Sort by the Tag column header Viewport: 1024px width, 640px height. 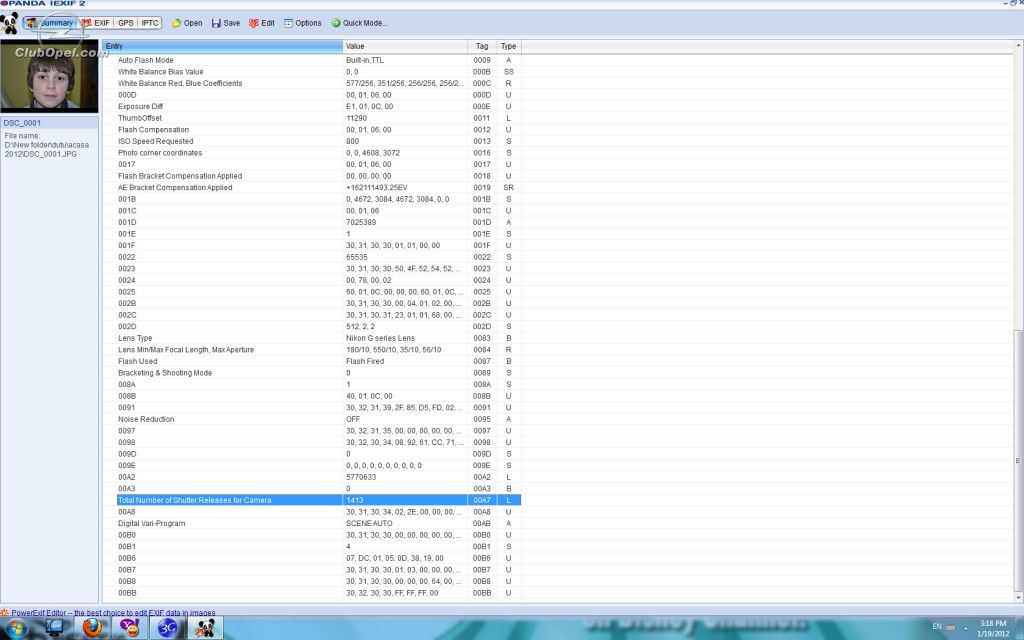click(x=482, y=46)
